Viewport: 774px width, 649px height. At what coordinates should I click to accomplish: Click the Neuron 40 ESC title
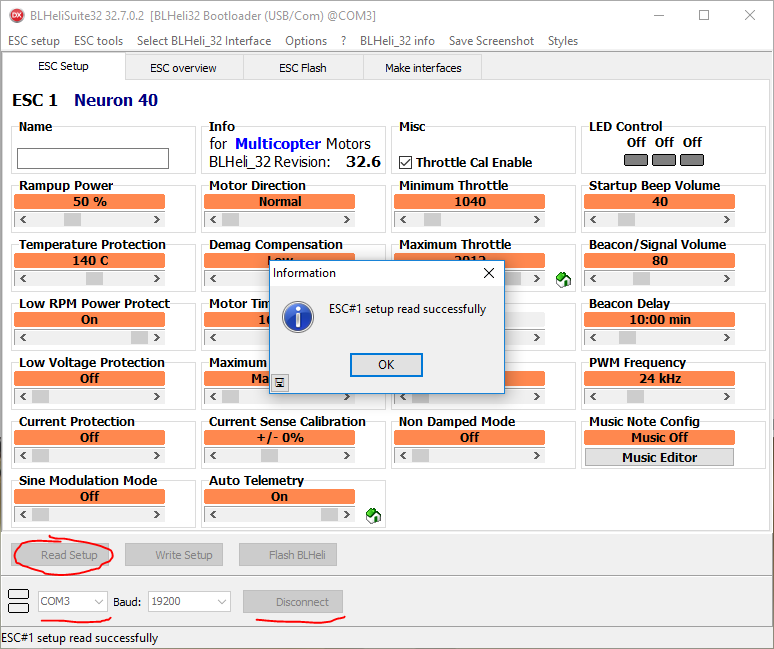click(x=116, y=100)
